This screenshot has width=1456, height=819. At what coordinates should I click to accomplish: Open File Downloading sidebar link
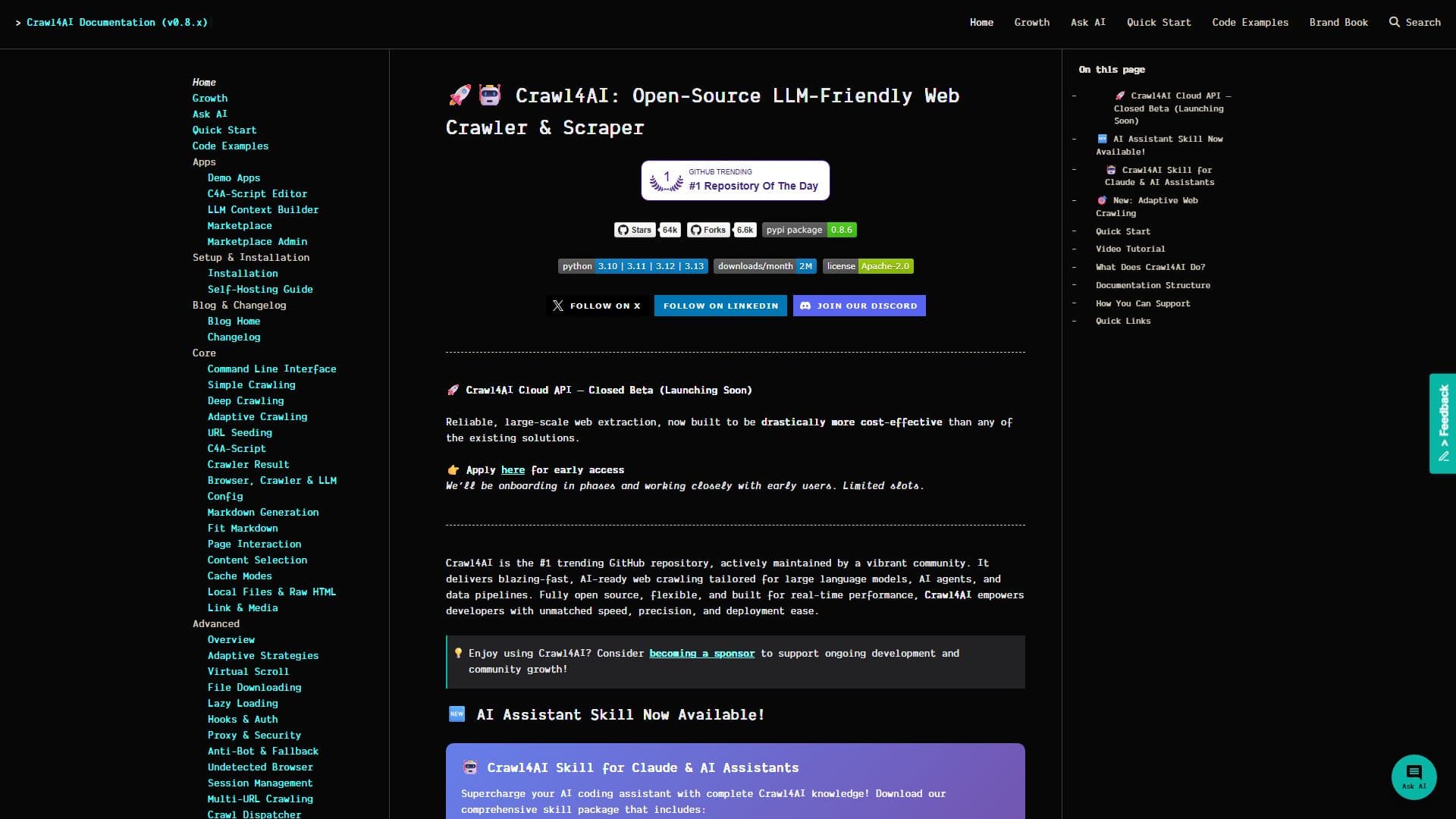254,688
